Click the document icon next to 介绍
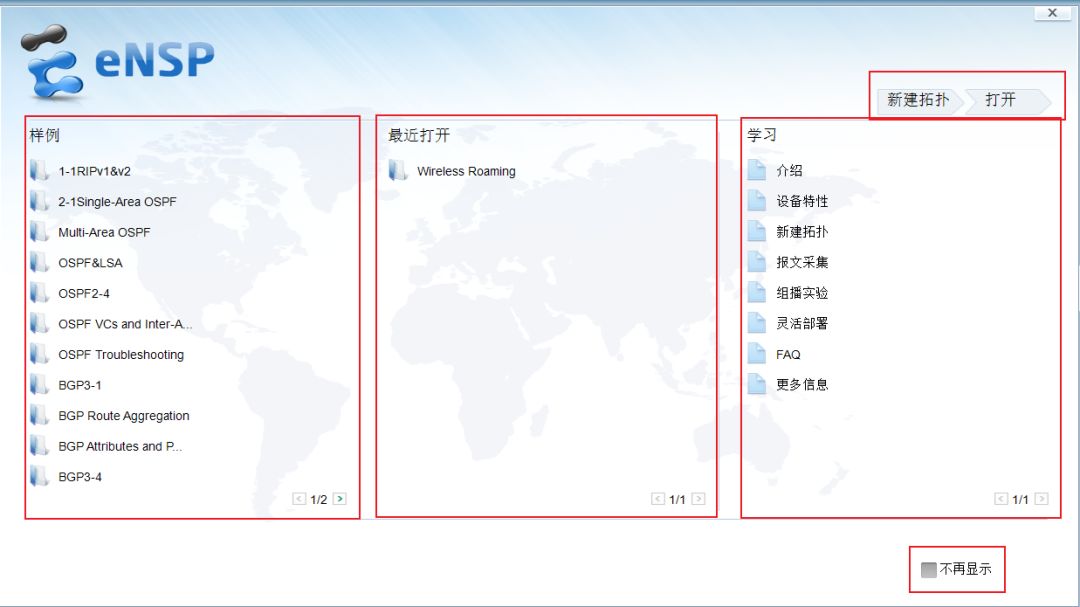 tap(757, 169)
